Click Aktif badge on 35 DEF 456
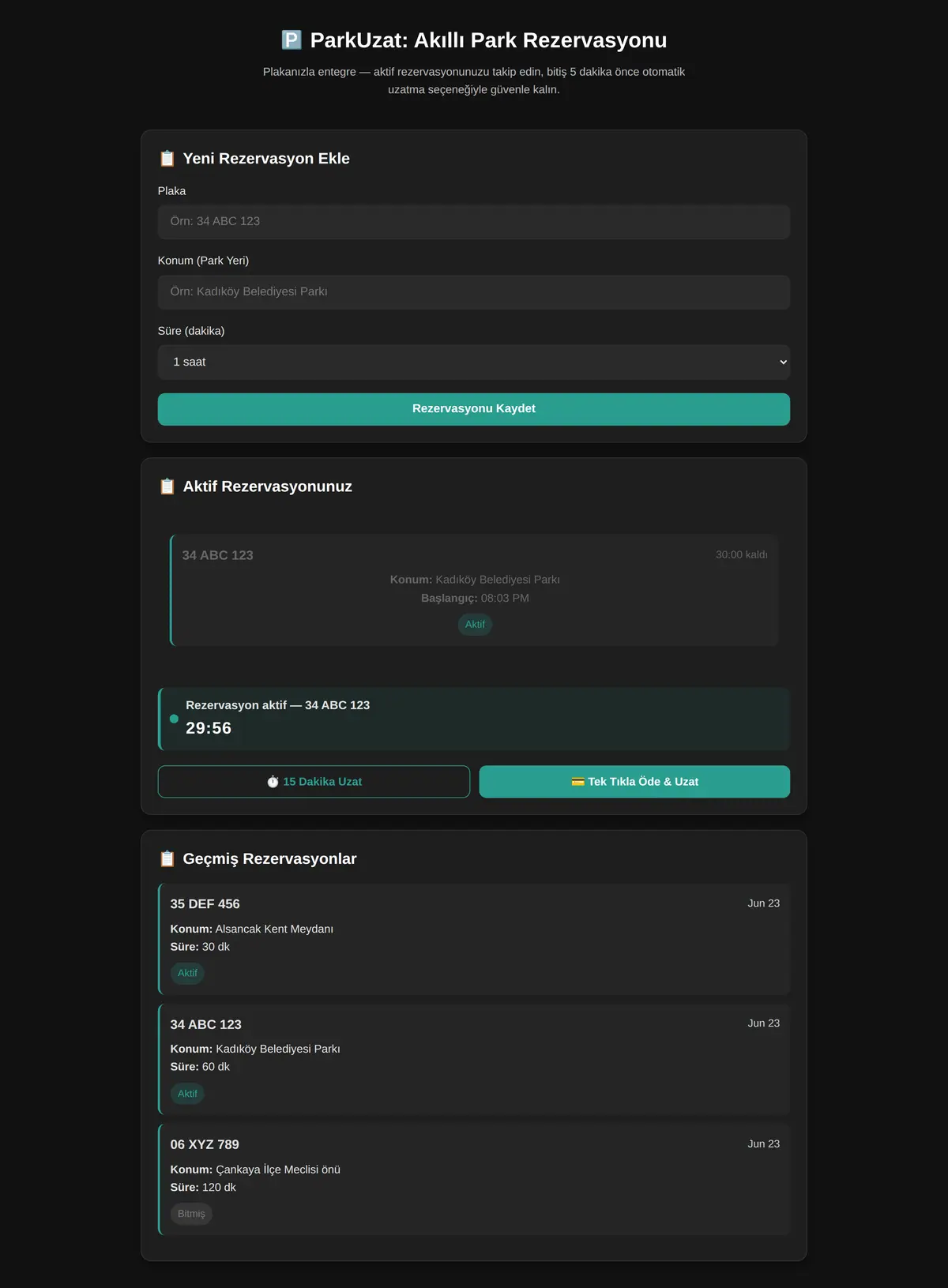 tap(187, 974)
